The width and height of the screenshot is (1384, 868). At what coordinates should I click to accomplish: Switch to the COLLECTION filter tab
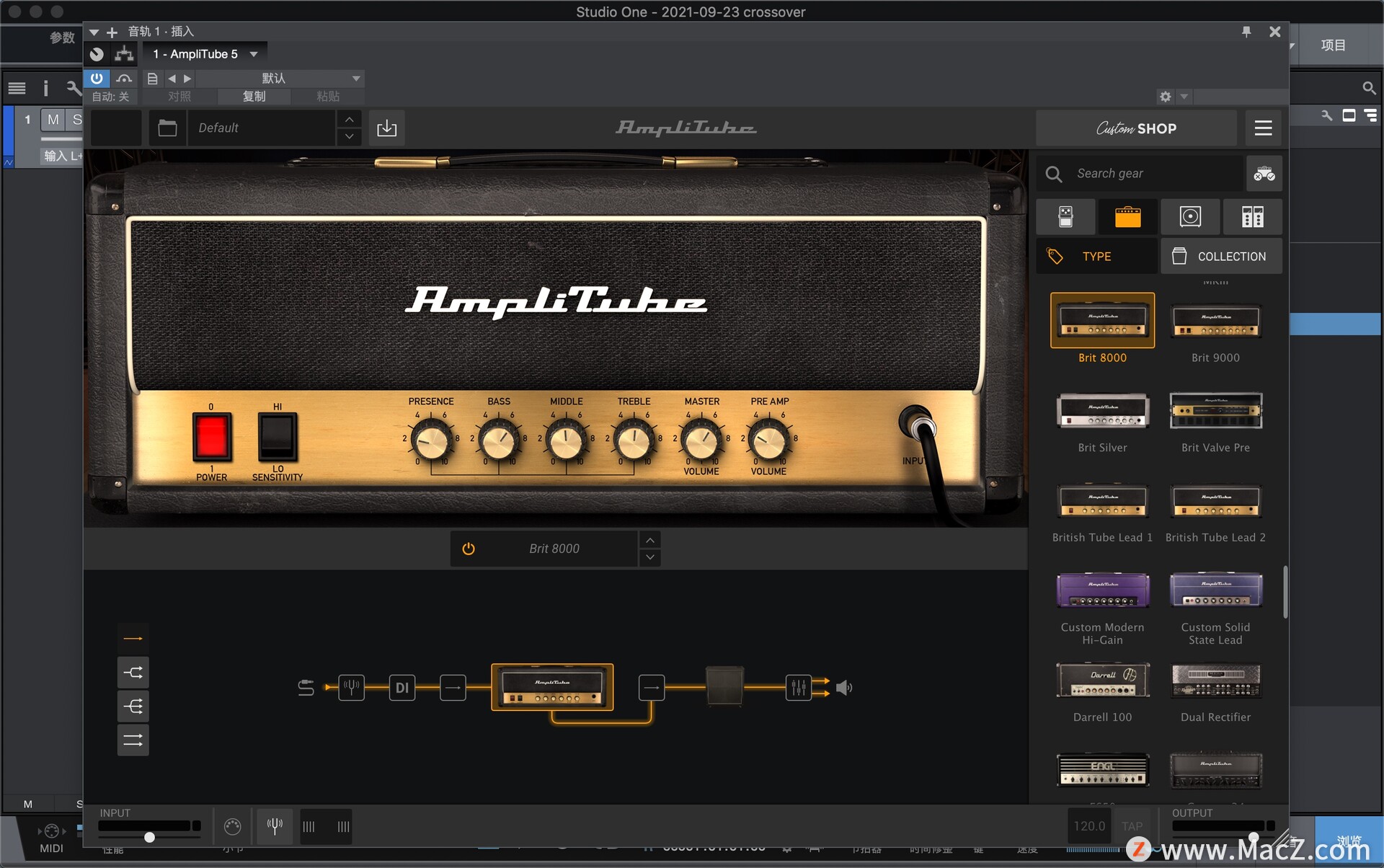click(1221, 256)
